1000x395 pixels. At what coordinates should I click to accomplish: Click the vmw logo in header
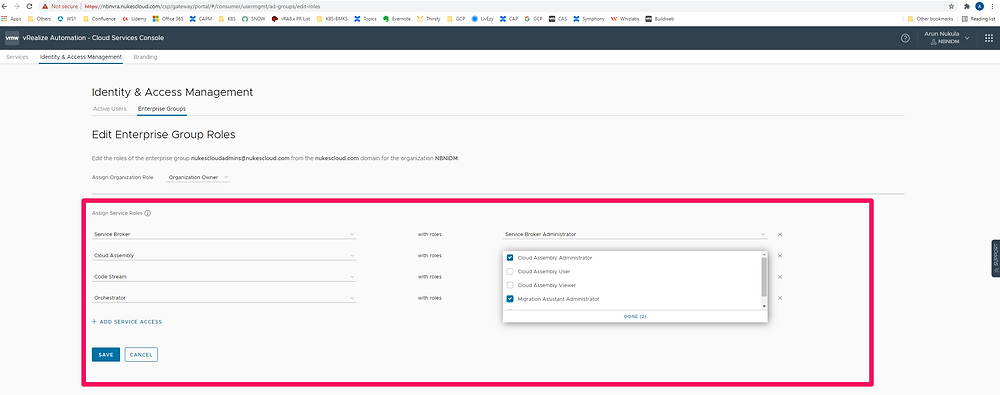click(x=12, y=38)
